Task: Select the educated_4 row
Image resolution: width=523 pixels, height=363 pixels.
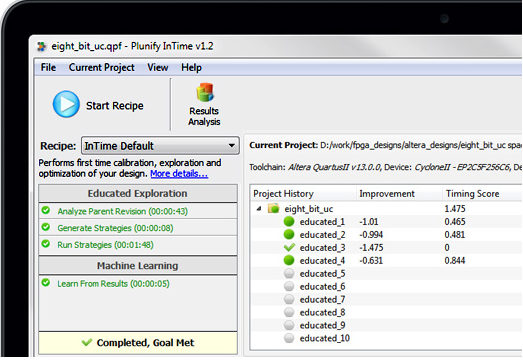Action: point(386,260)
